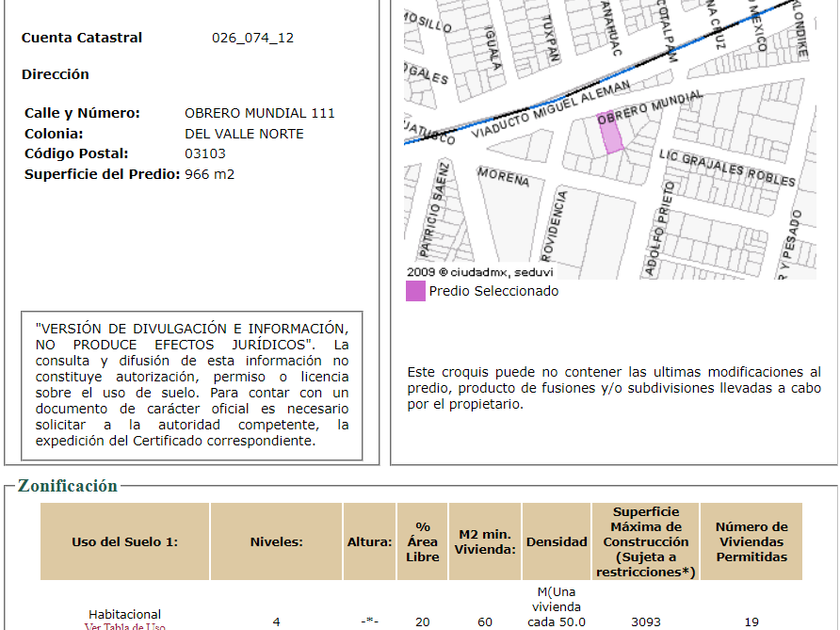Click the 'IGUALA' street label on map

492,47
